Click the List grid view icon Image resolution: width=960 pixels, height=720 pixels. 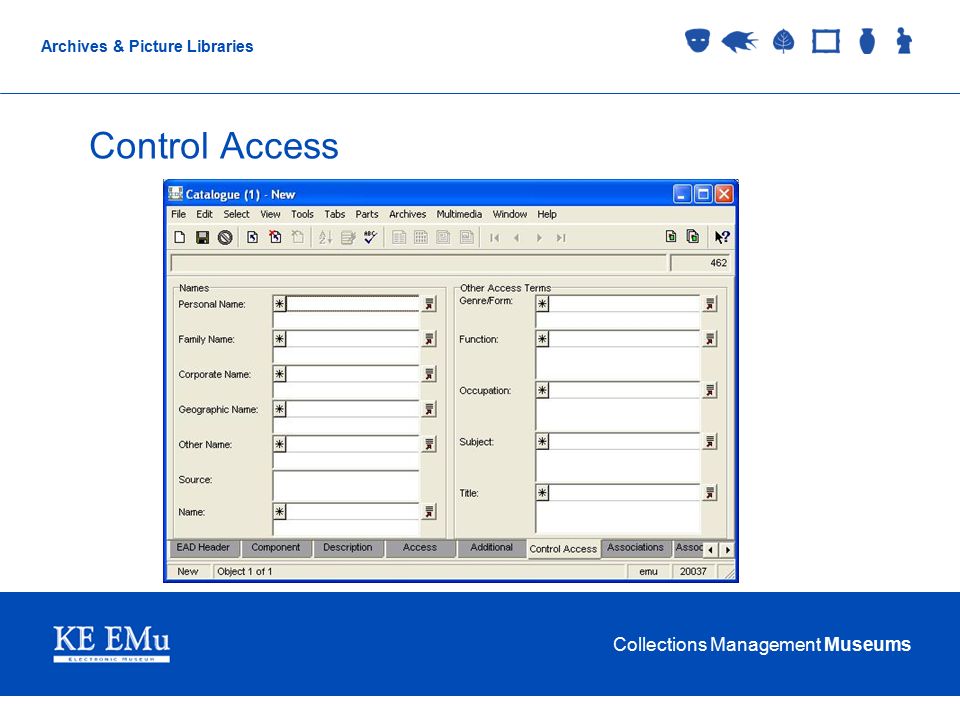pyautogui.click(x=421, y=238)
